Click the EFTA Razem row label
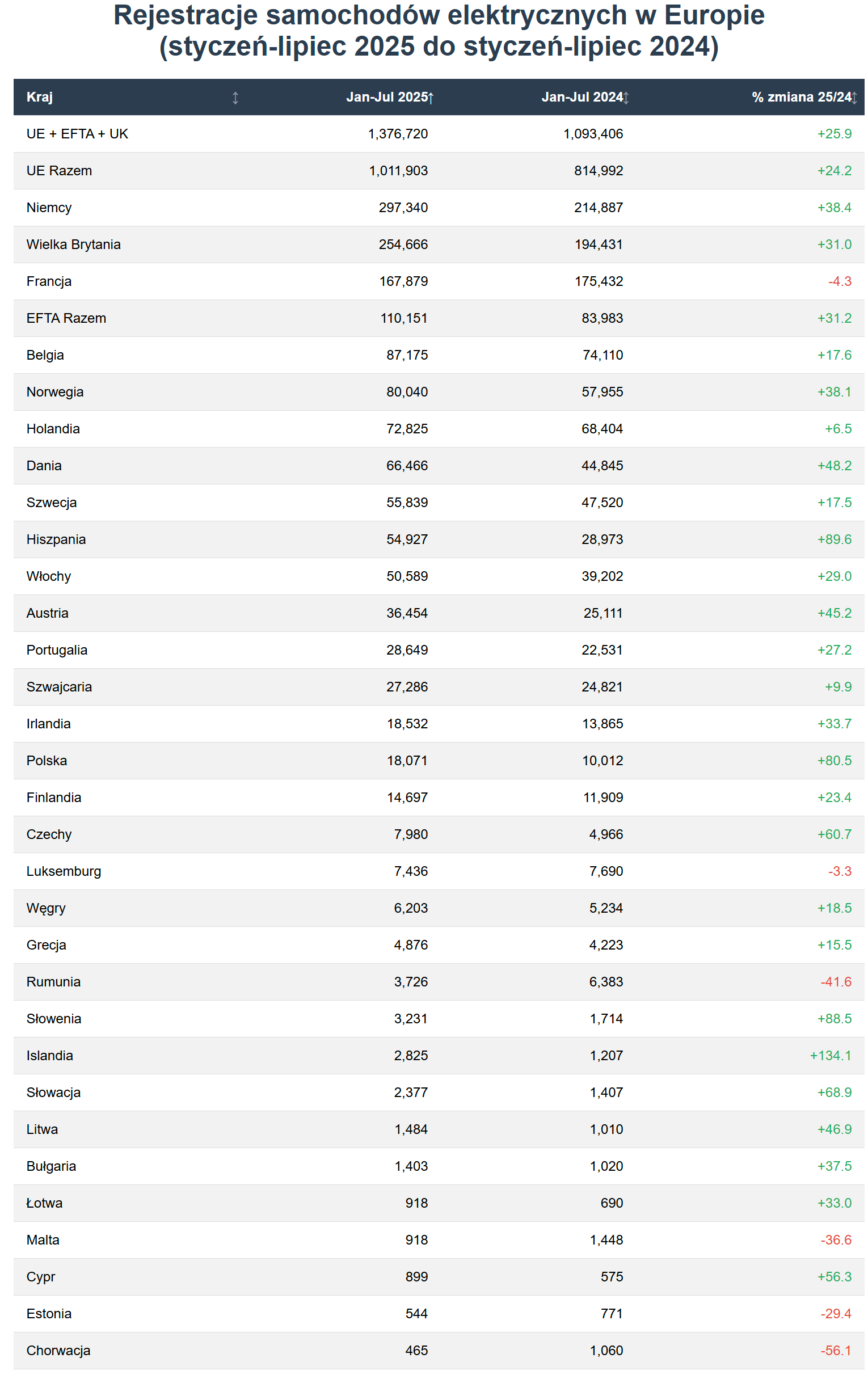Image resolution: width=868 pixels, height=1375 pixels. [x=66, y=318]
